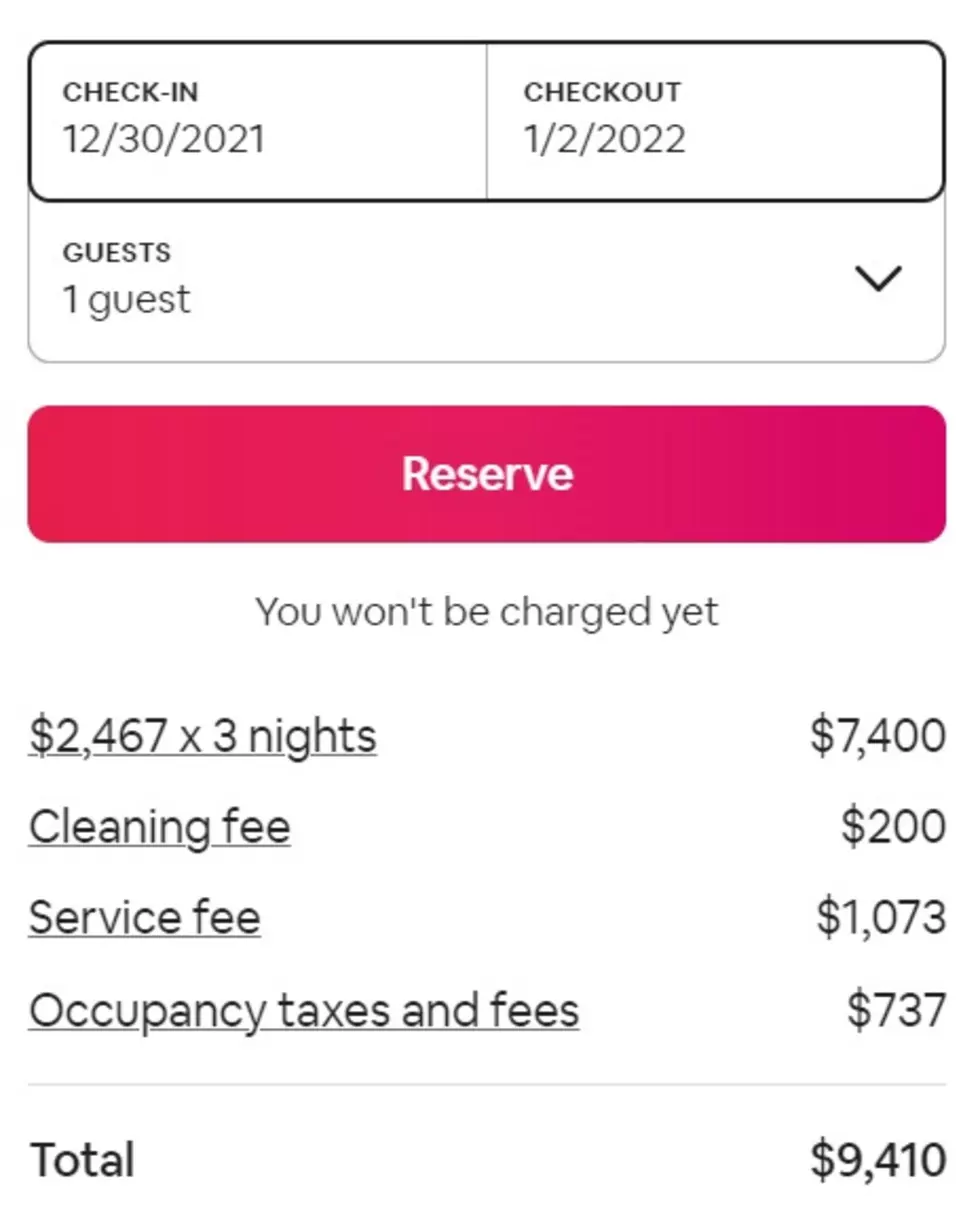Open the CHECK-IN date field
Screen dimensions: 980x1225
click(x=258, y=121)
